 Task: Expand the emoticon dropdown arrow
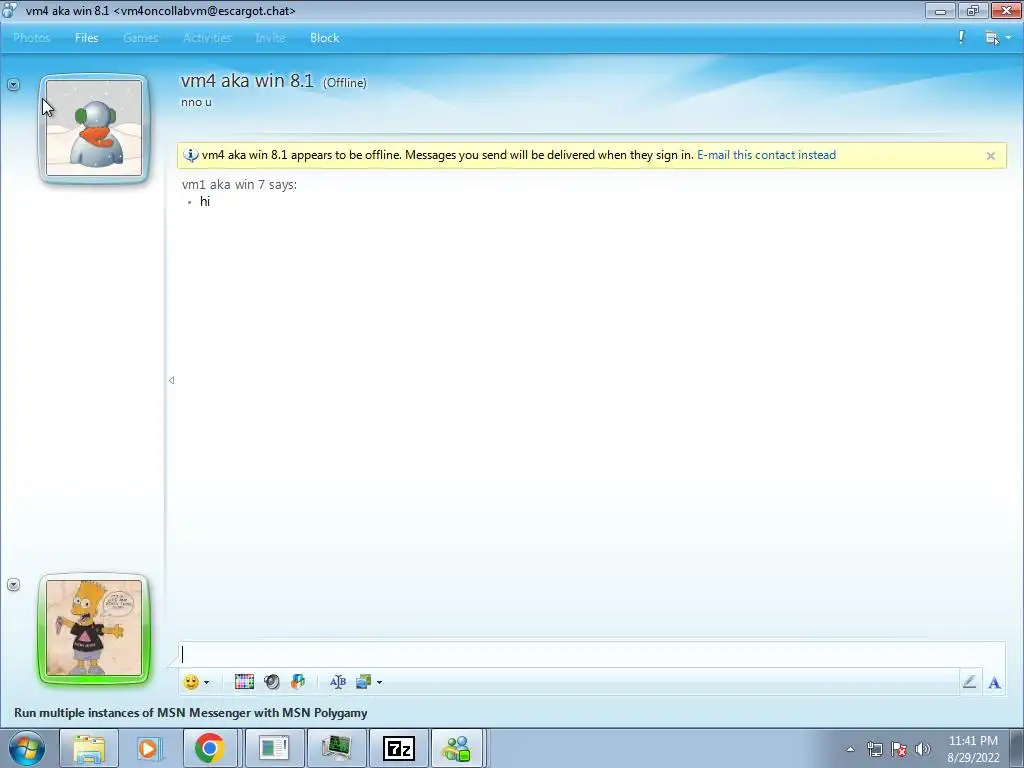(x=206, y=682)
